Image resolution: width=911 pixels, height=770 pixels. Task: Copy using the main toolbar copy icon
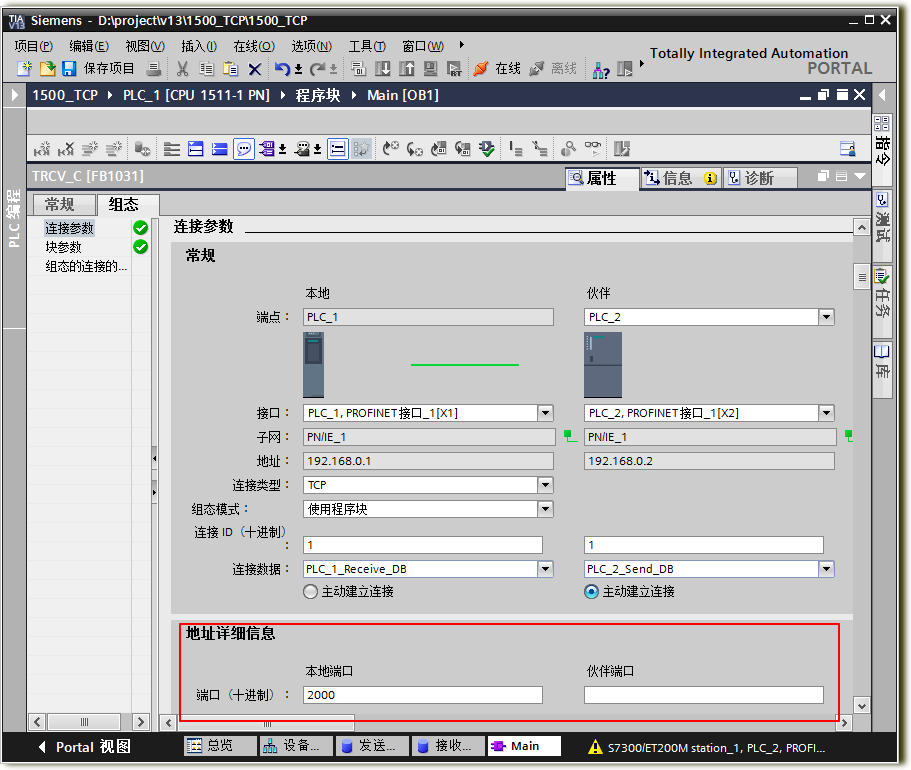(x=206, y=69)
